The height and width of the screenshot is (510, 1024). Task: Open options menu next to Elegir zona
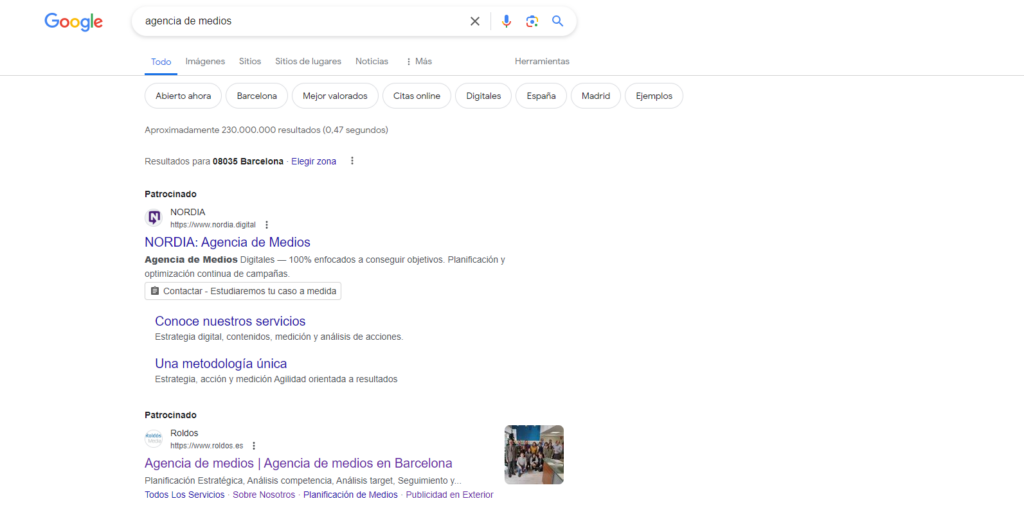coord(352,161)
